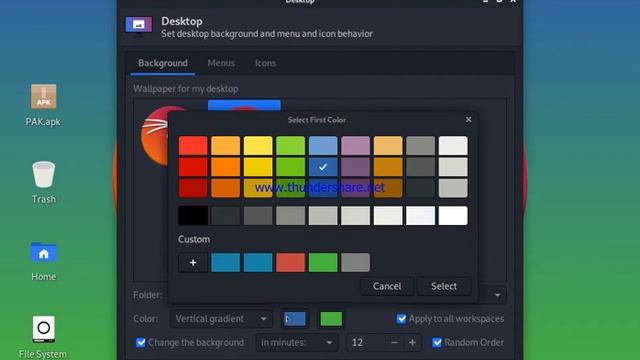The width and height of the screenshot is (640, 360).
Task: Pick the red custom color swatch
Action: click(291, 262)
